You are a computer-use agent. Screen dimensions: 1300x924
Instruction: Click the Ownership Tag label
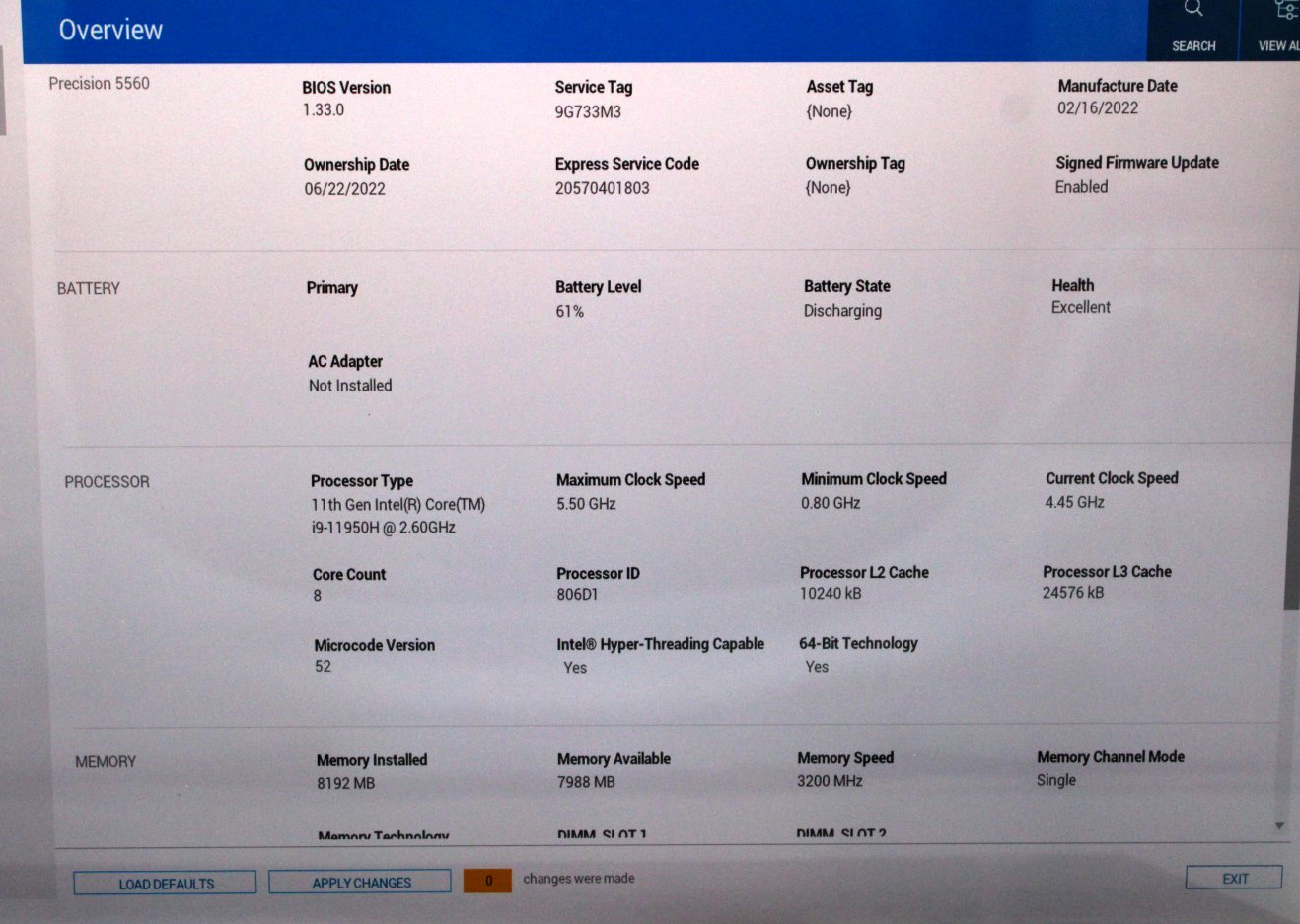[855, 164]
